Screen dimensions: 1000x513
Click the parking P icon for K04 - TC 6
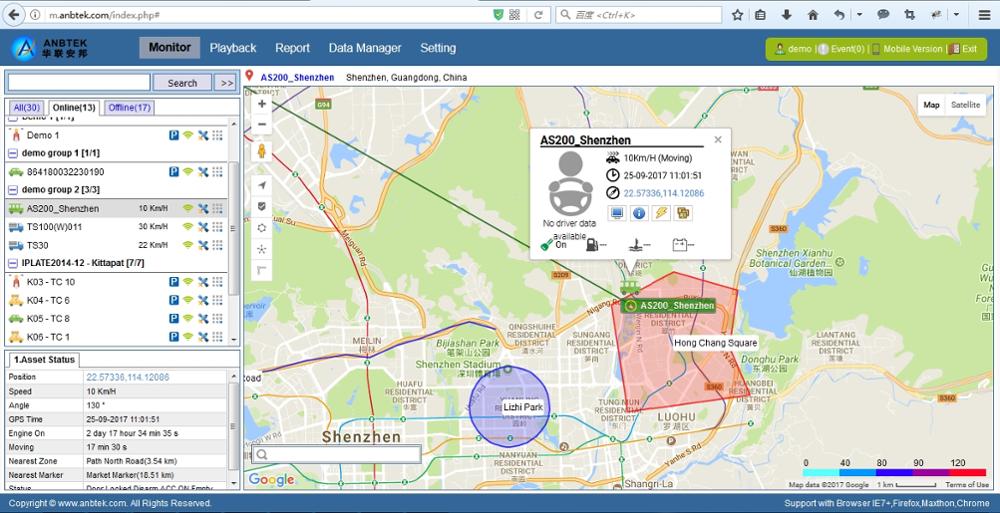[x=173, y=300]
